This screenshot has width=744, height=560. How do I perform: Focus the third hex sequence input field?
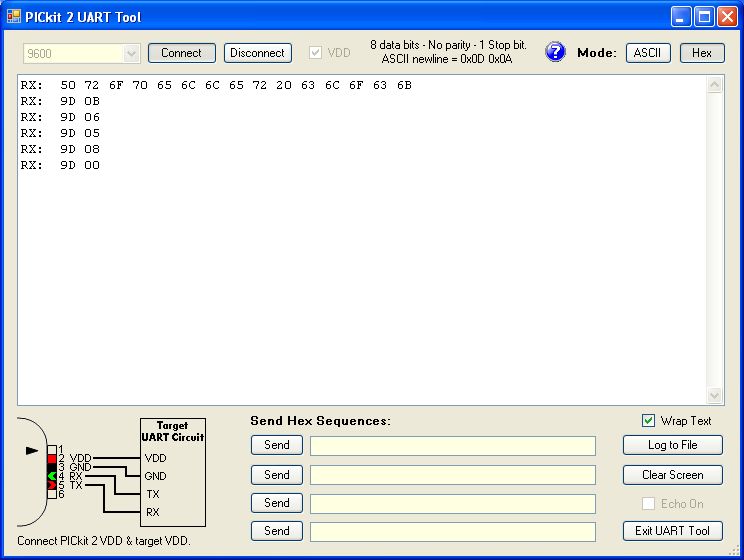point(453,504)
